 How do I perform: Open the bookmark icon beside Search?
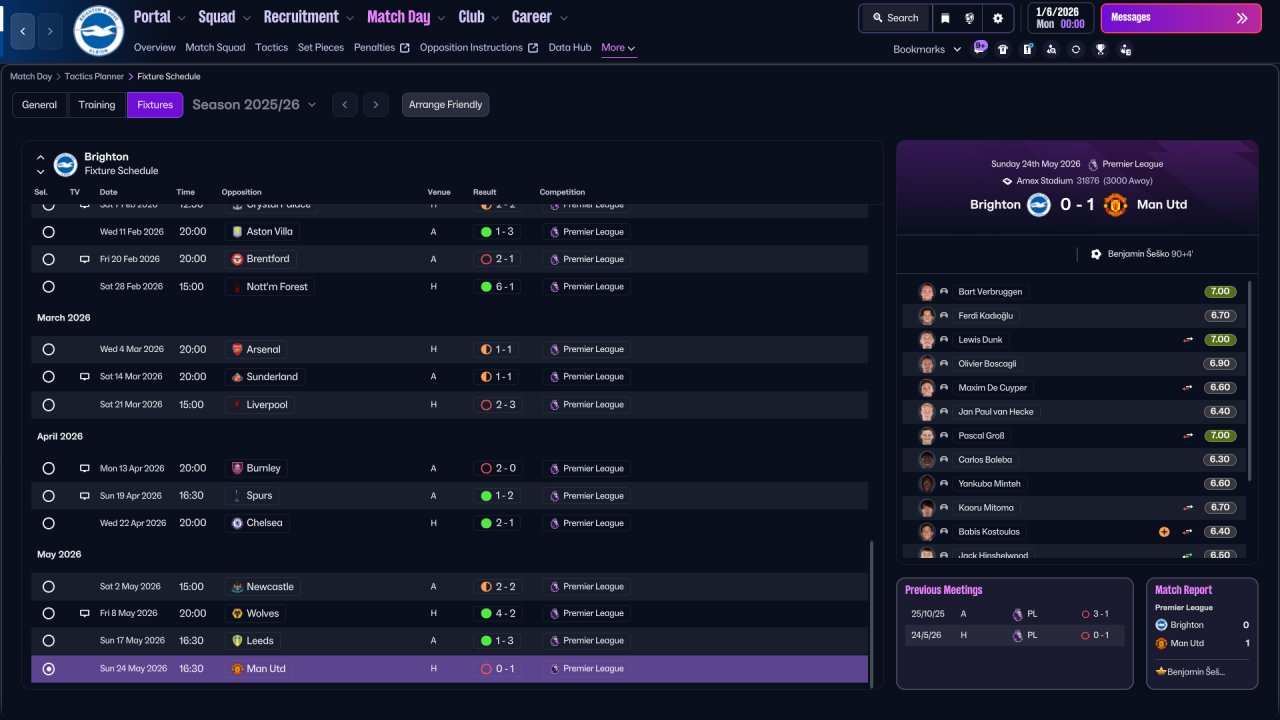(946, 18)
